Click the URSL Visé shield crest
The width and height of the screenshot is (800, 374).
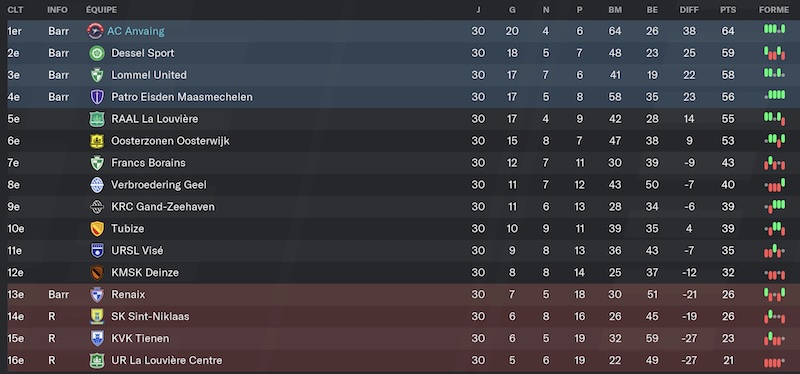click(x=97, y=251)
